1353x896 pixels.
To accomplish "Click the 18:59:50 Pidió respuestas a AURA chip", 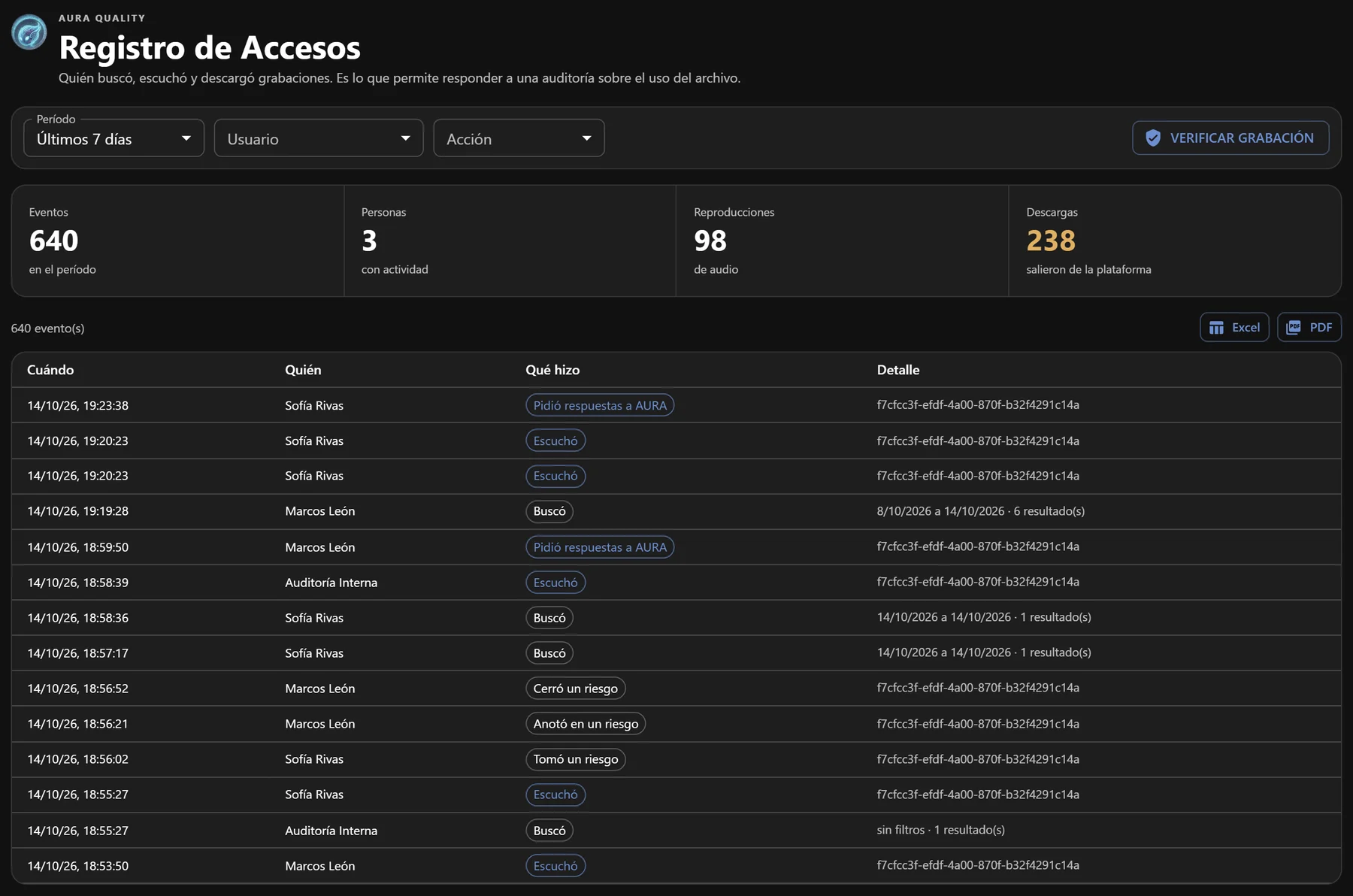I will point(600,547).
